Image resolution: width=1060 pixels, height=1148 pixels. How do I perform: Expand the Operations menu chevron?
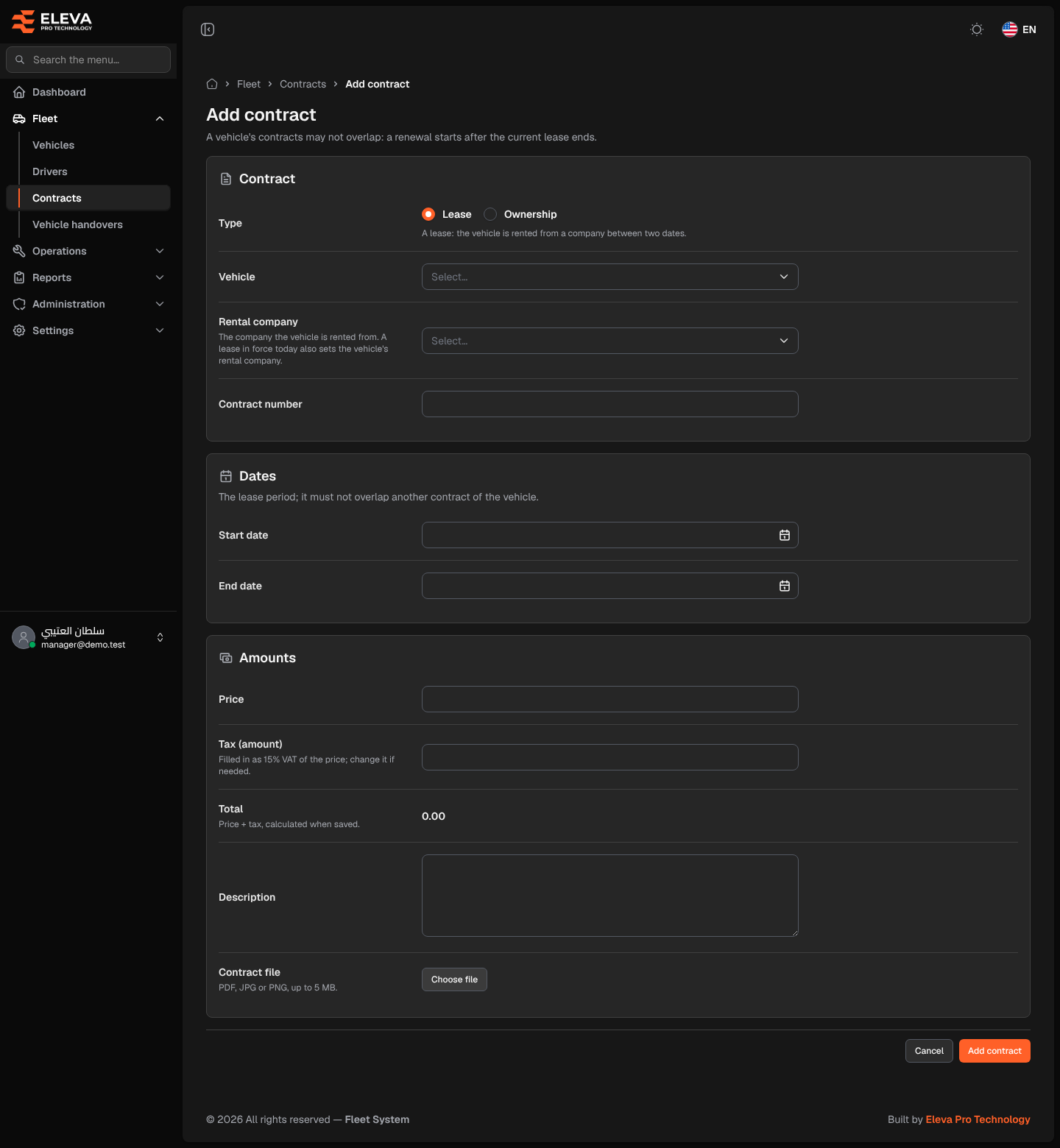[160, 251]
